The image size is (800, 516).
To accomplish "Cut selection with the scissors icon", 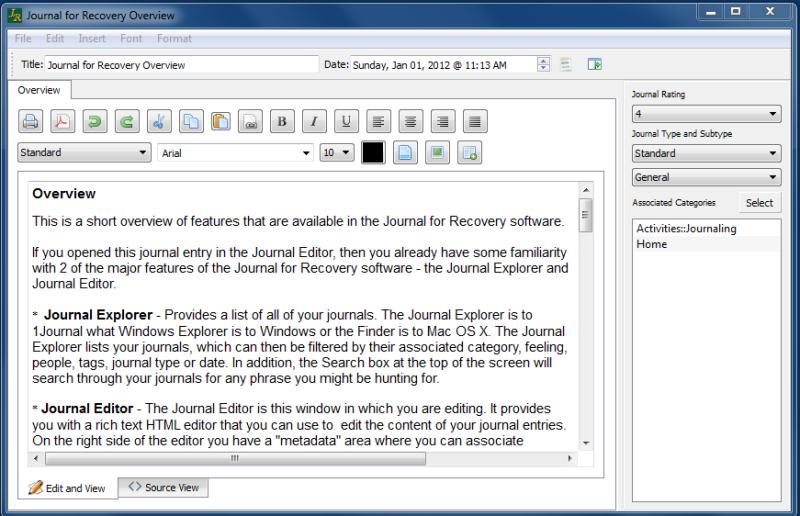I will pyautogui.click(x=159, y=122).
